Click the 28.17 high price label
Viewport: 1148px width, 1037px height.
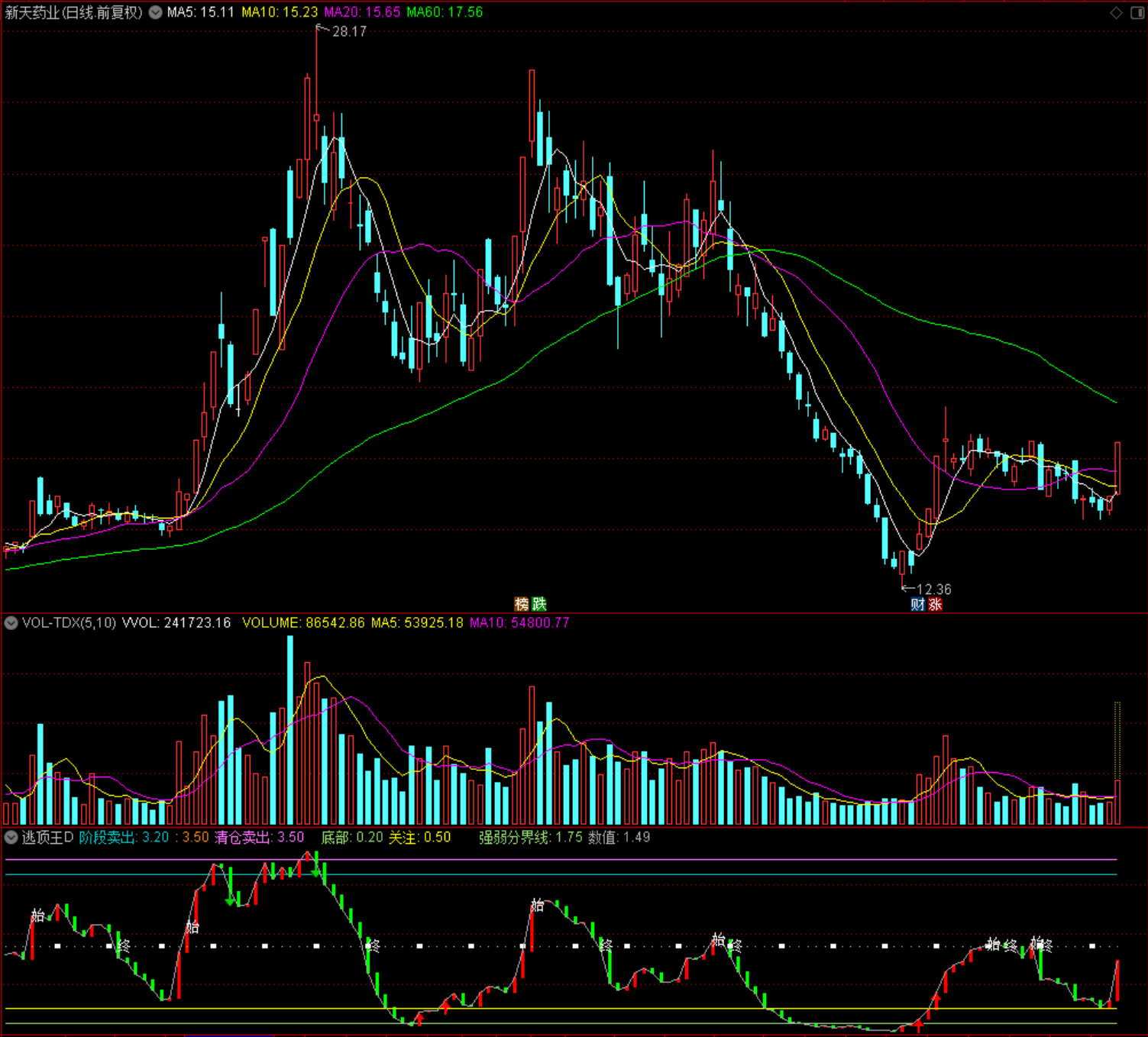[349, 31]
